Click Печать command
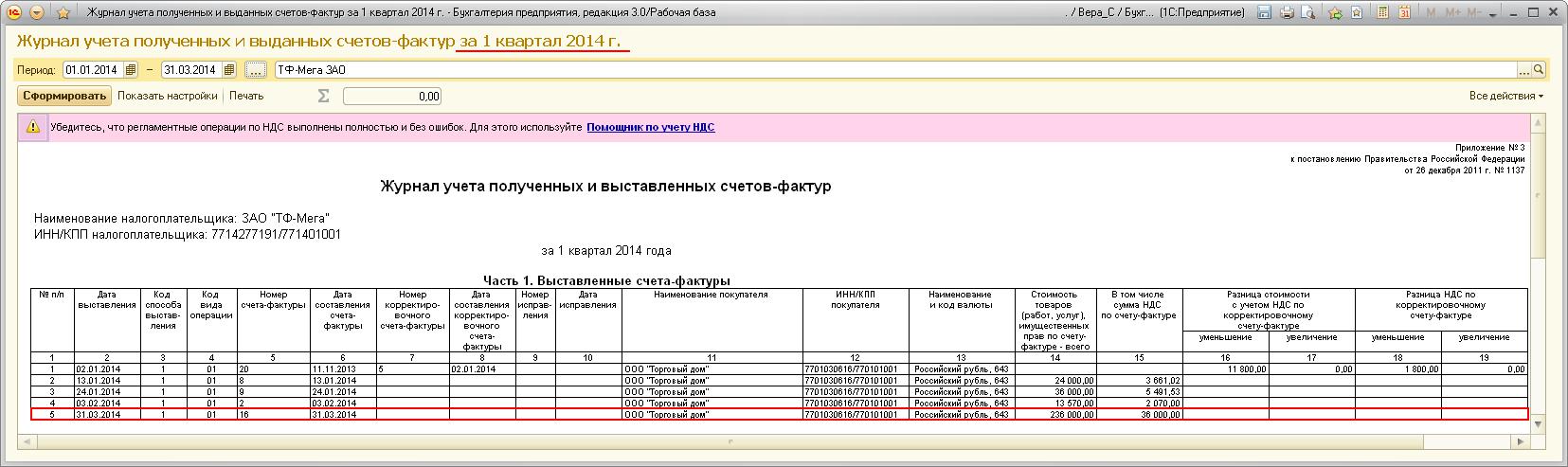The height and width of the screenshot is (467, 1568). click(x=246, y=96)
